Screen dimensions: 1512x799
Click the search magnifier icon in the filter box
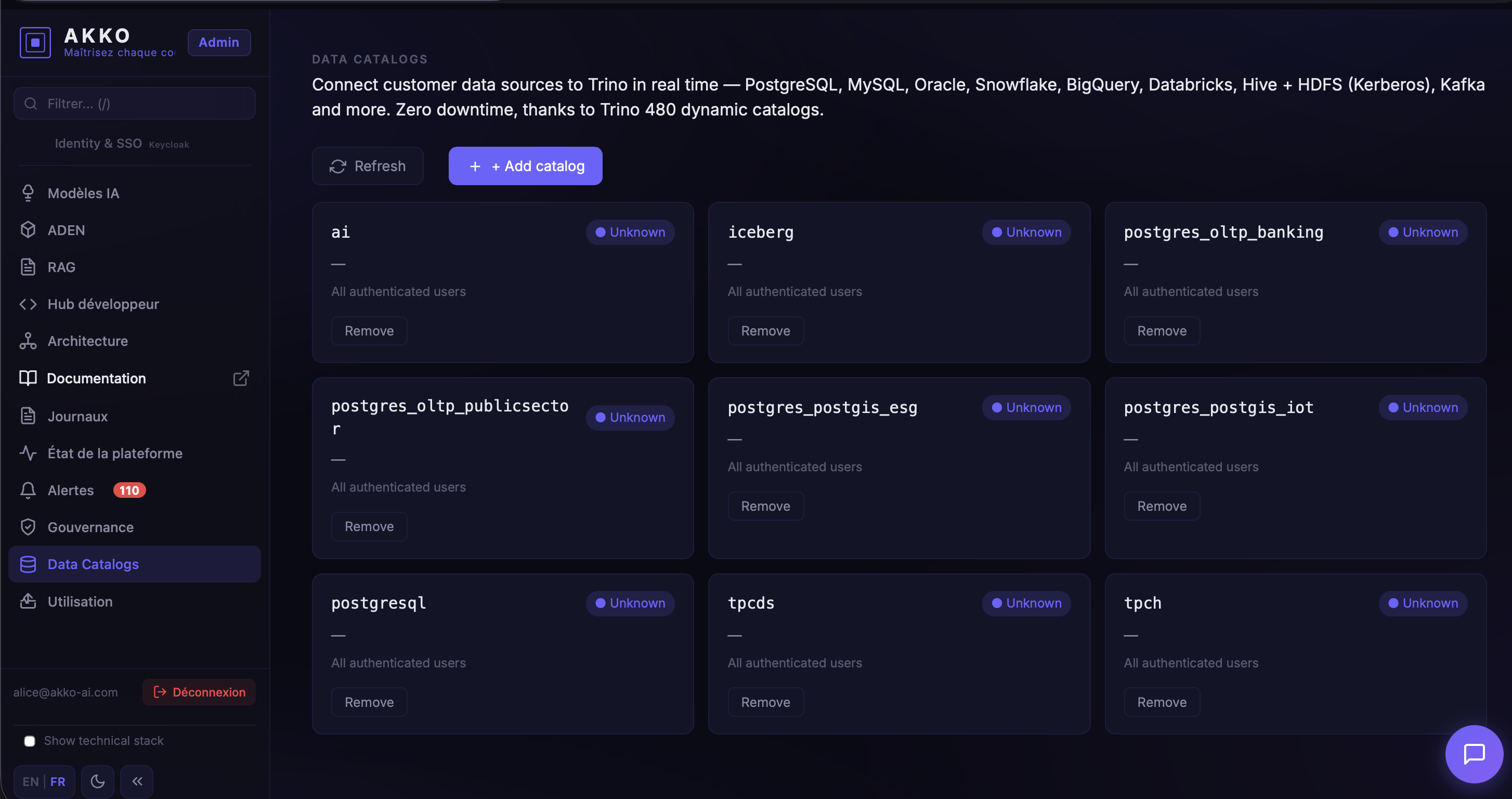[x=31, y=104]
